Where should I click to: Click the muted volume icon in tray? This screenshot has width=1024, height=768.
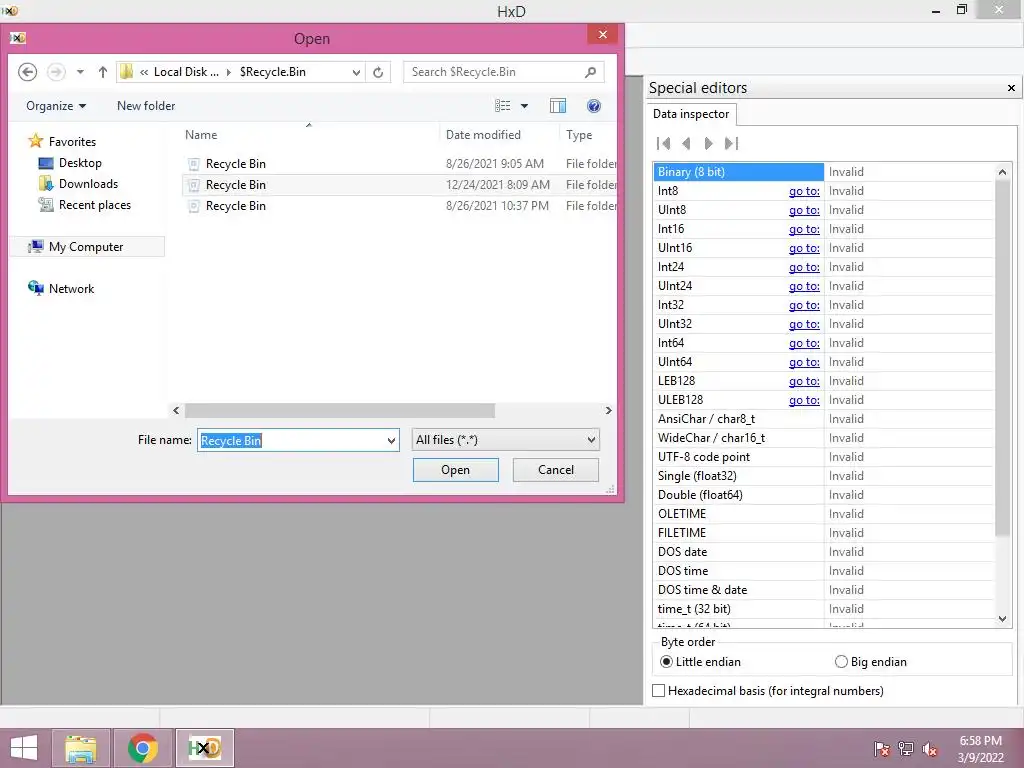tap(930, 749)
